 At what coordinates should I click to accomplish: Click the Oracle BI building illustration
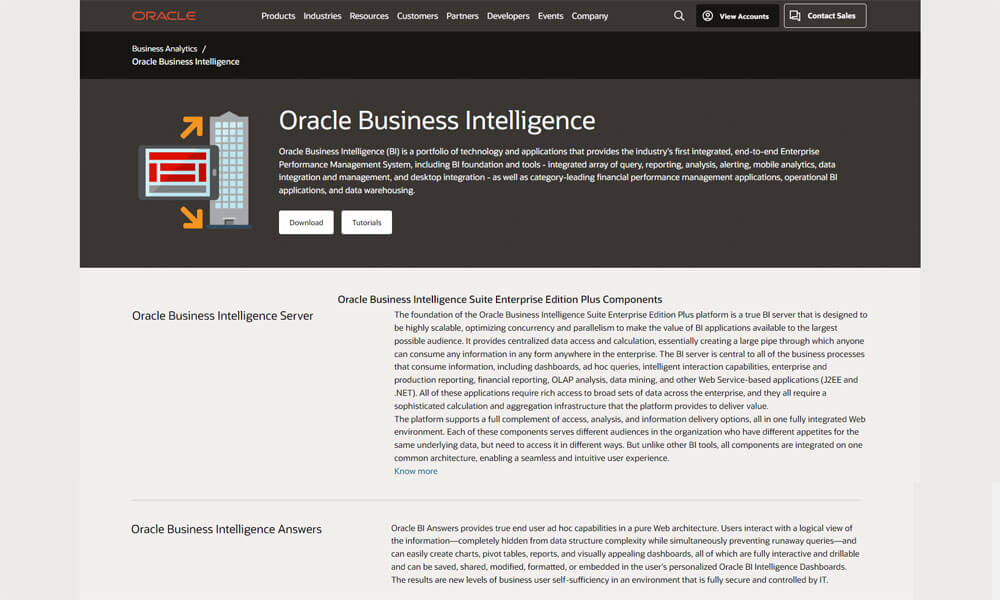tap(195, 170)
